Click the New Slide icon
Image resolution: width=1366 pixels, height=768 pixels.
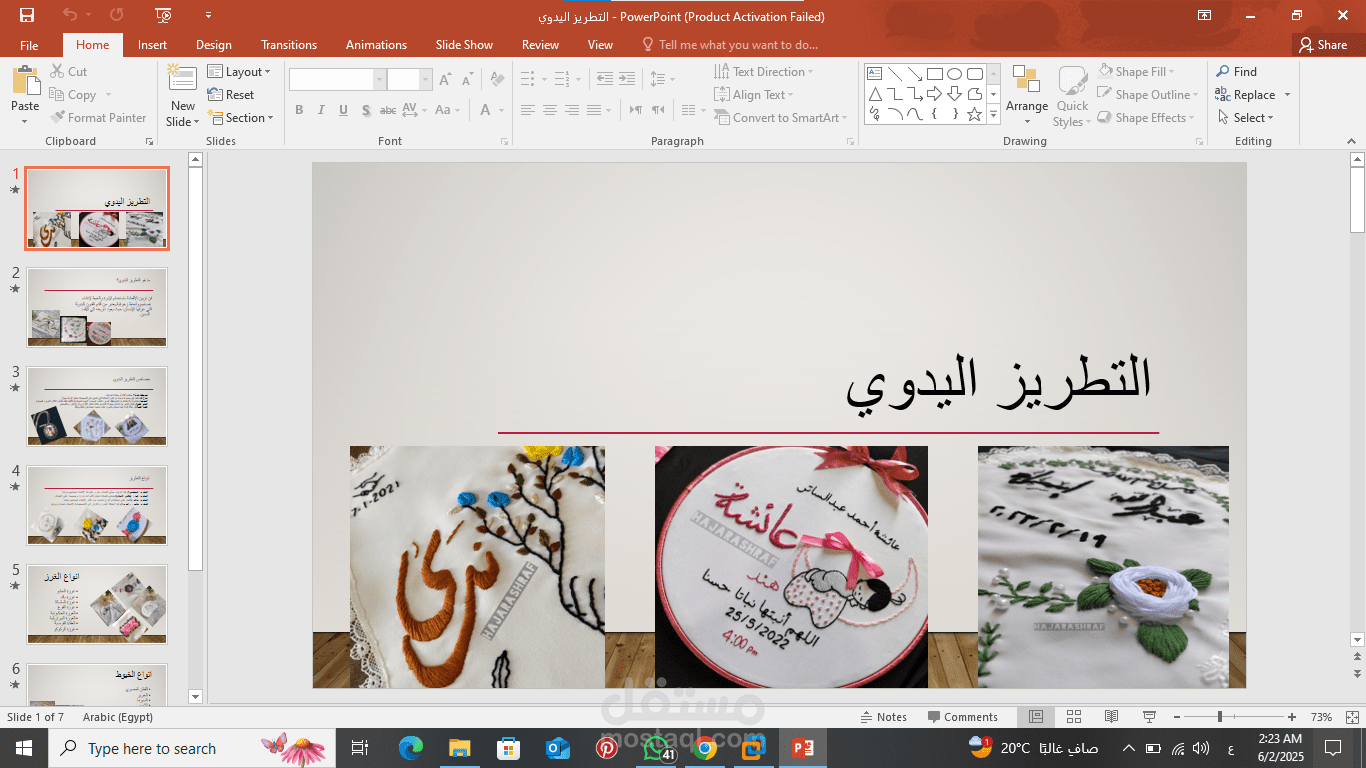pyautogui.click(x=182, y=78)
